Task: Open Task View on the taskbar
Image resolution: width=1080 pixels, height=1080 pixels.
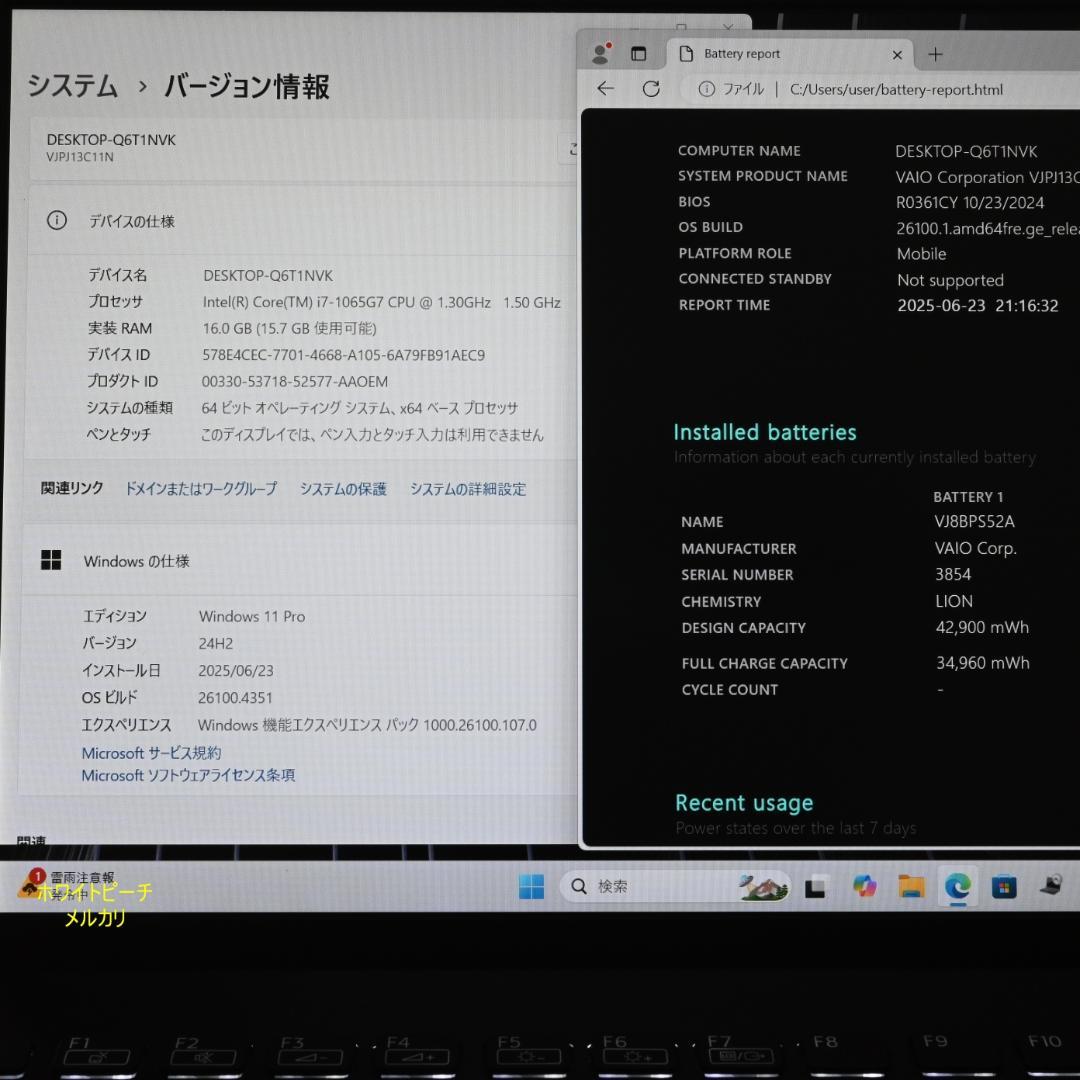Action: (817, 887)
